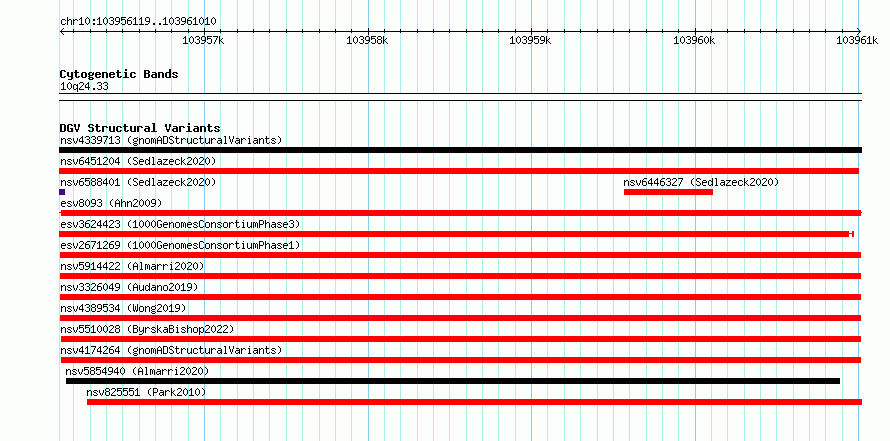Screen dimensions: 890x441
Task: Open the nsv4174264 (gnomADStructuralVariants) label
Action: point(171,350)
